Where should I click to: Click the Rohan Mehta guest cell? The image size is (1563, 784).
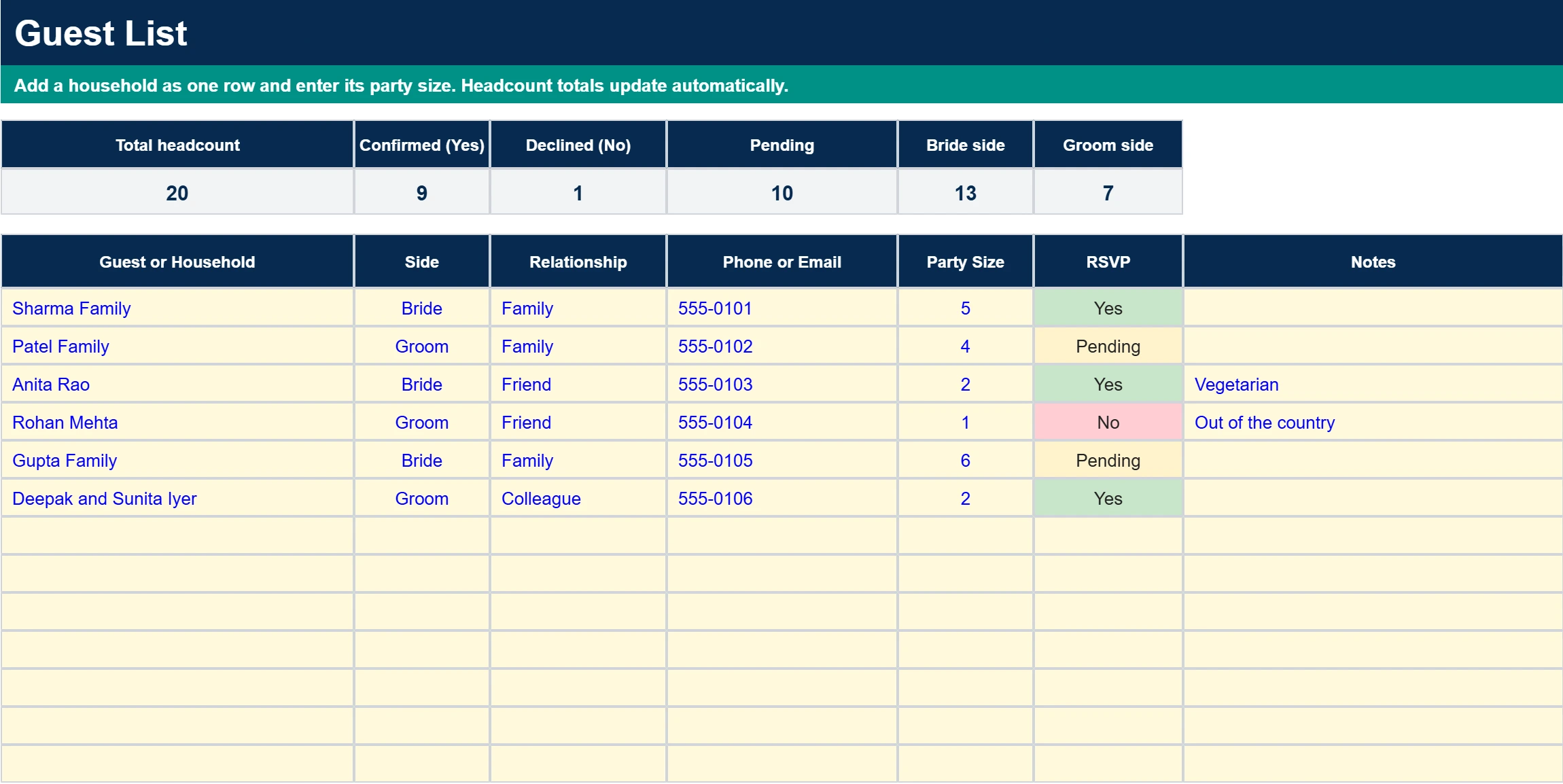pos(177,422)
